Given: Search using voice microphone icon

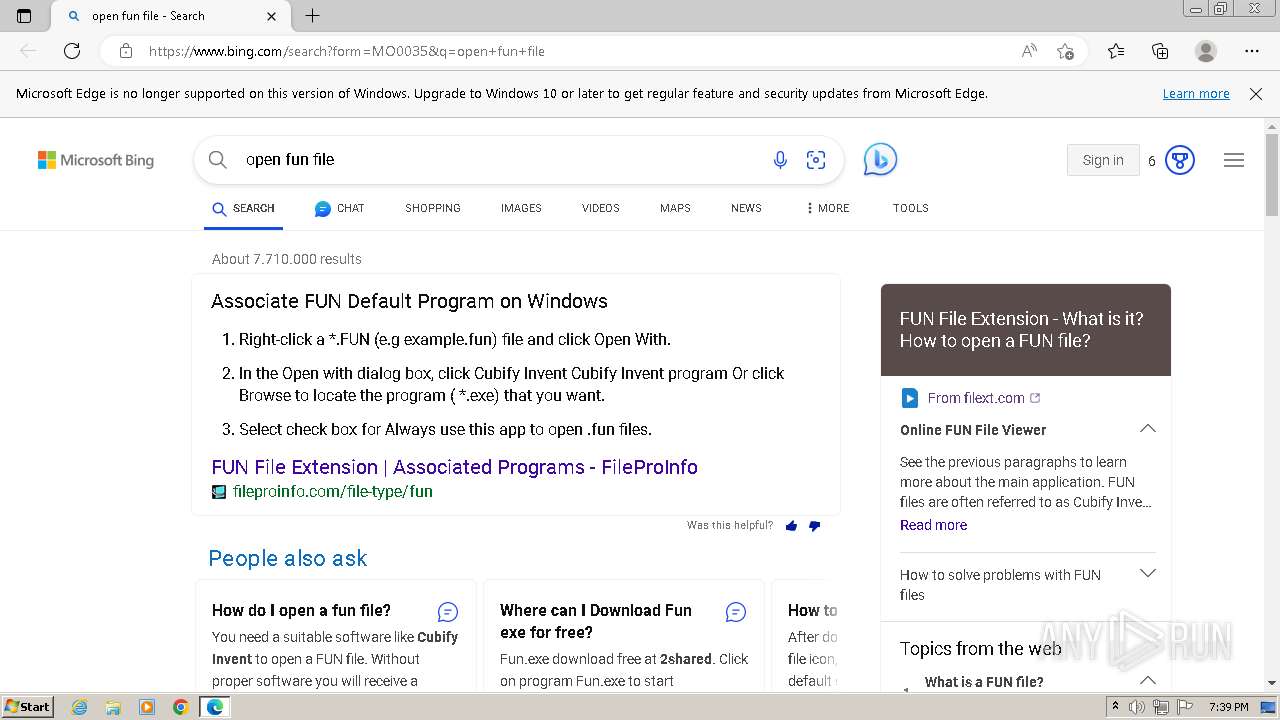Looking at the screenshot, I should (x=780, y=160).
